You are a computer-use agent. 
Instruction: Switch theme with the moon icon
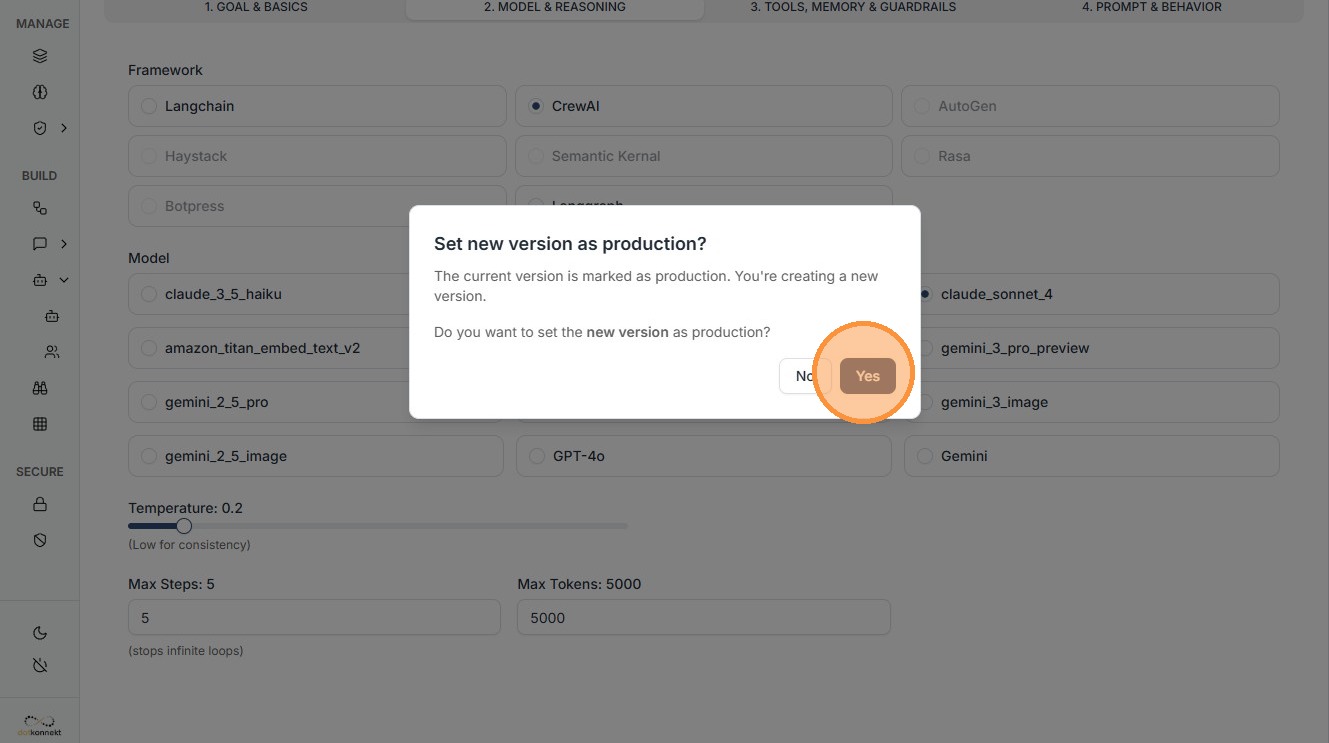click(40, 633)
